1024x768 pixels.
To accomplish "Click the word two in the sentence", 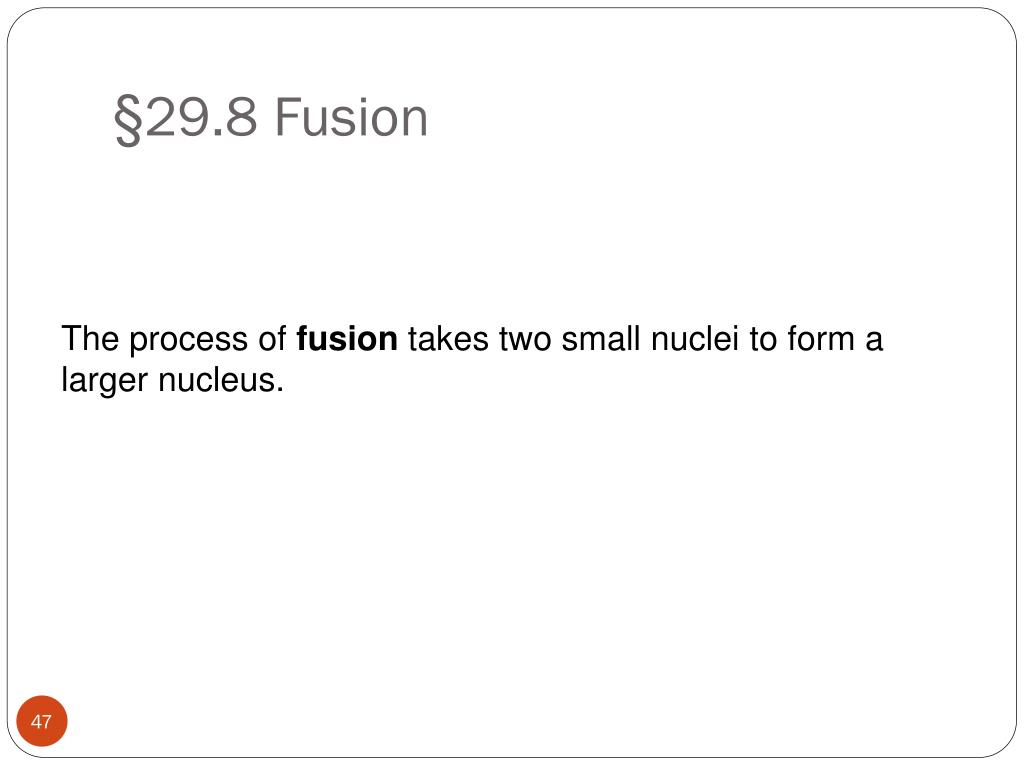I will point(525,340).
